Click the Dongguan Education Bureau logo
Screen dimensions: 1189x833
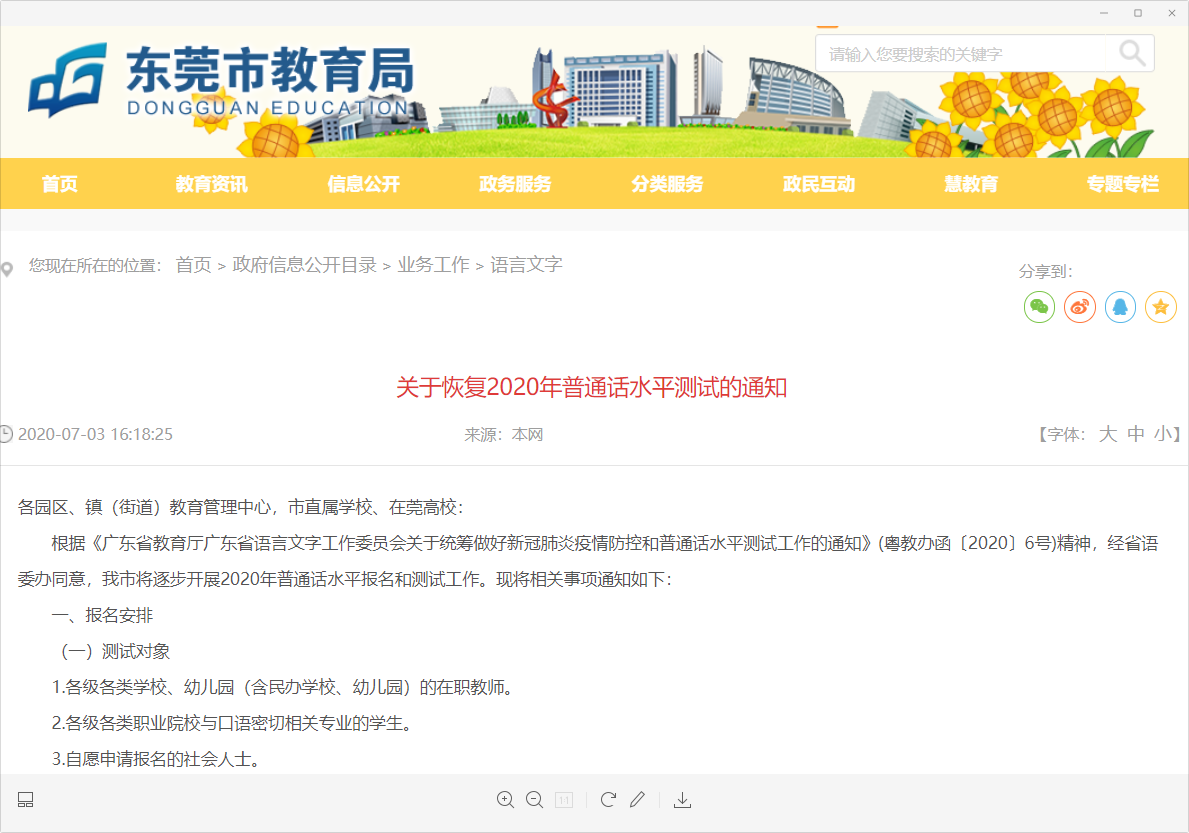221,80
